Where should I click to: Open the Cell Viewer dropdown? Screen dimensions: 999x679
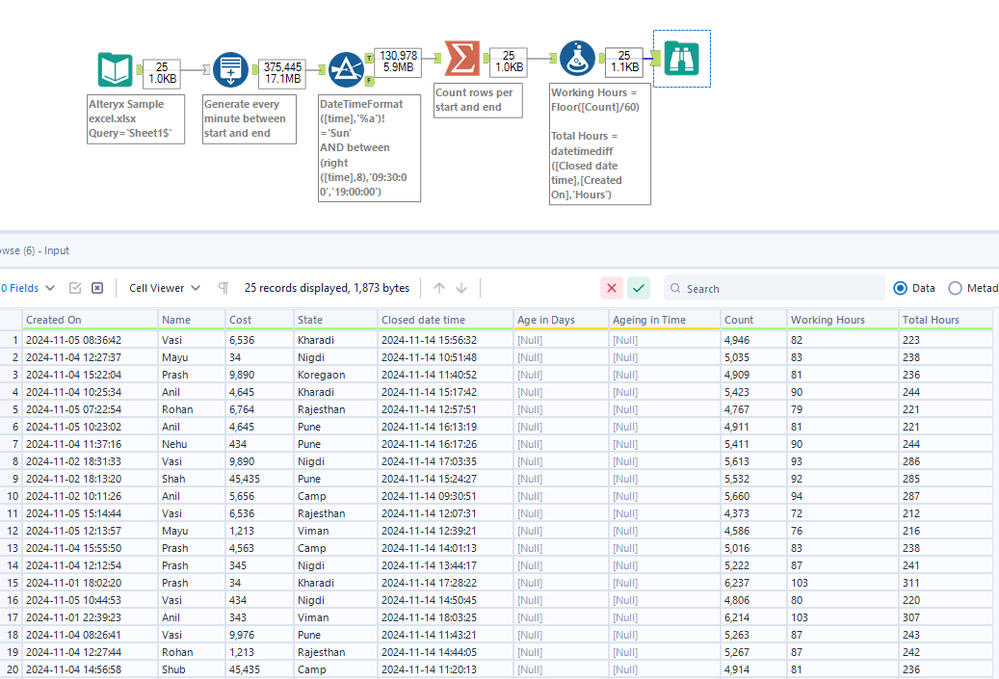(x=165, y=288)
